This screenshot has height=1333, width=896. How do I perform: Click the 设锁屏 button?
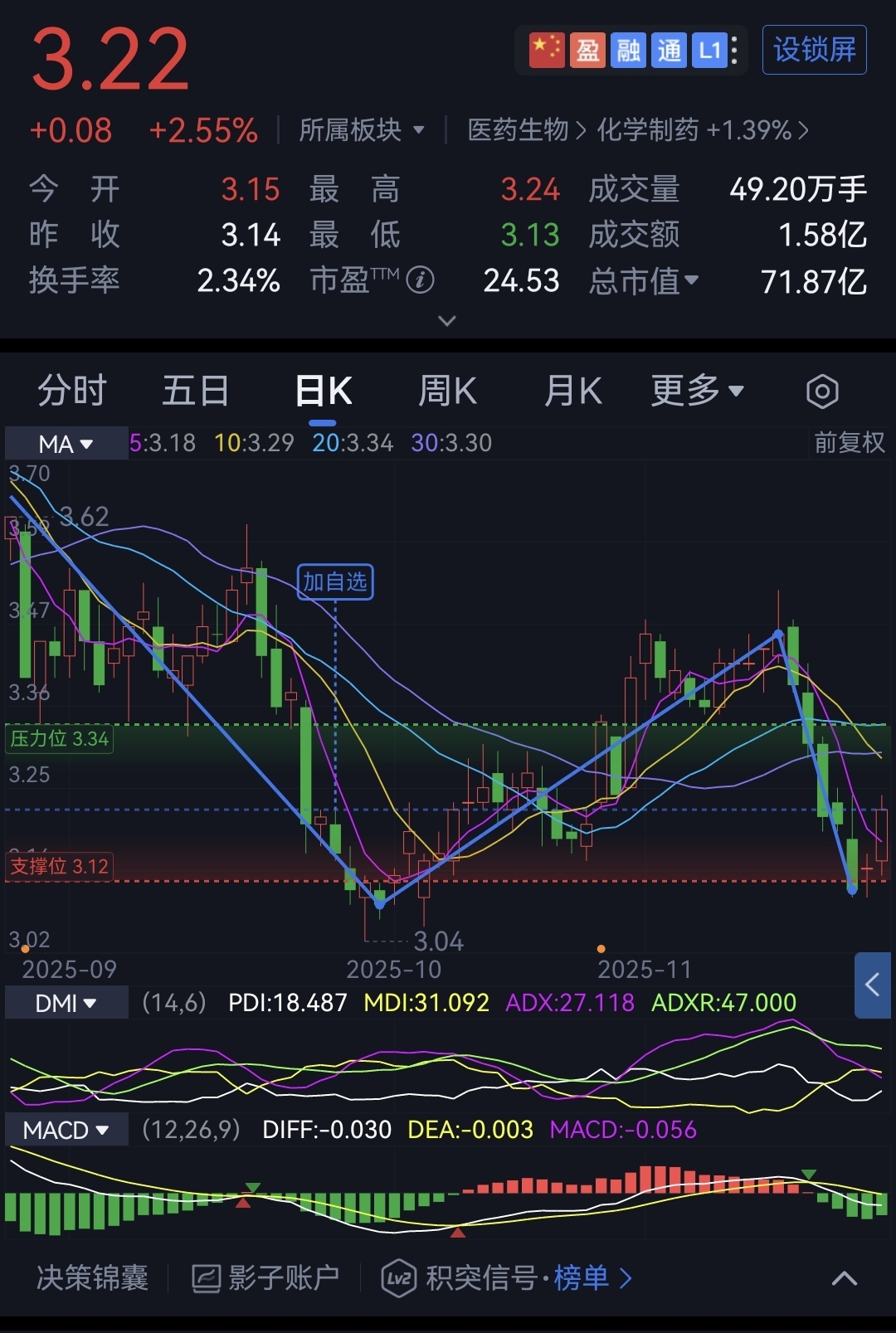click(815, 50)
